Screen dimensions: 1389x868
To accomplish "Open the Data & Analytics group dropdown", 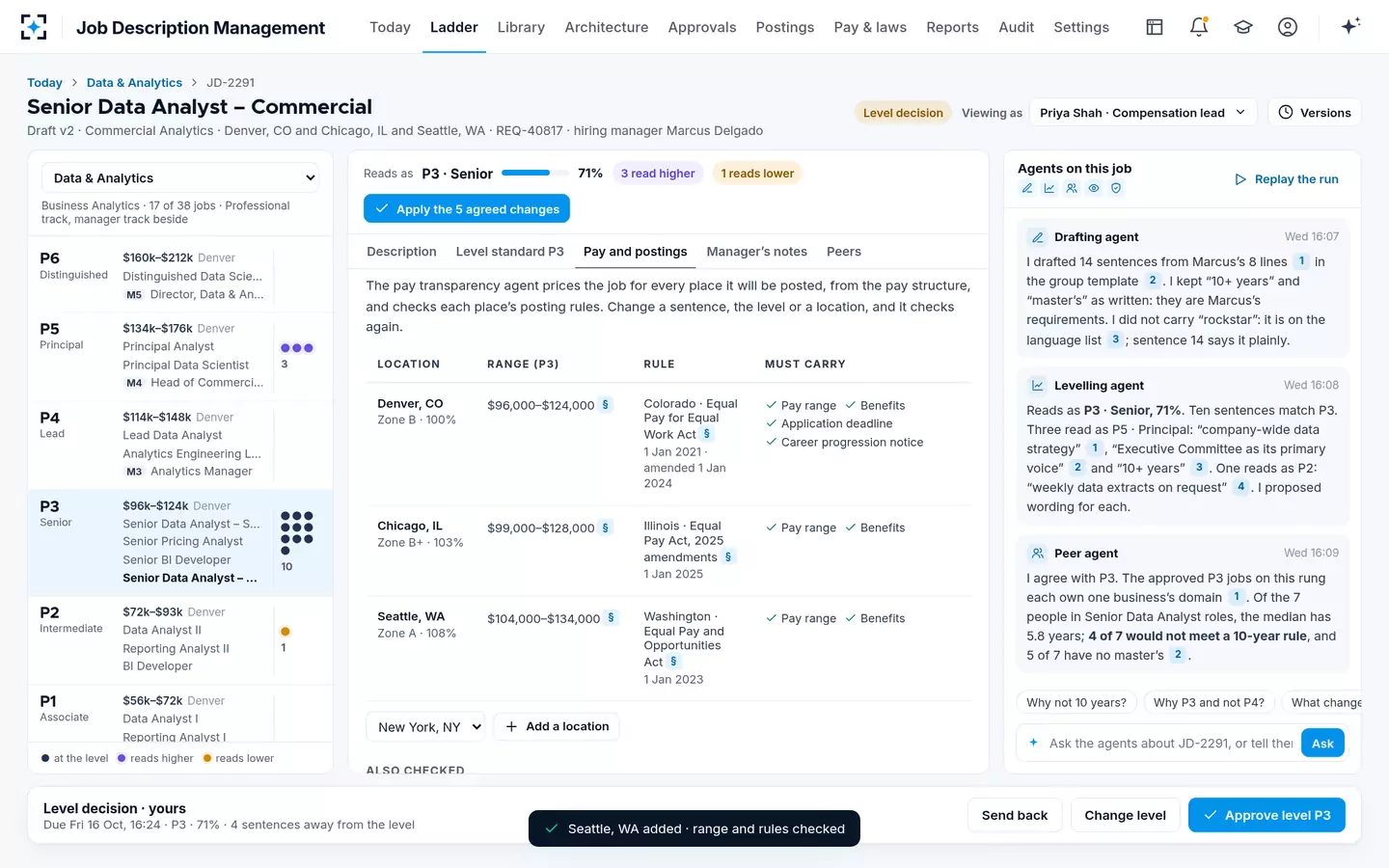I will click(180, 177).
